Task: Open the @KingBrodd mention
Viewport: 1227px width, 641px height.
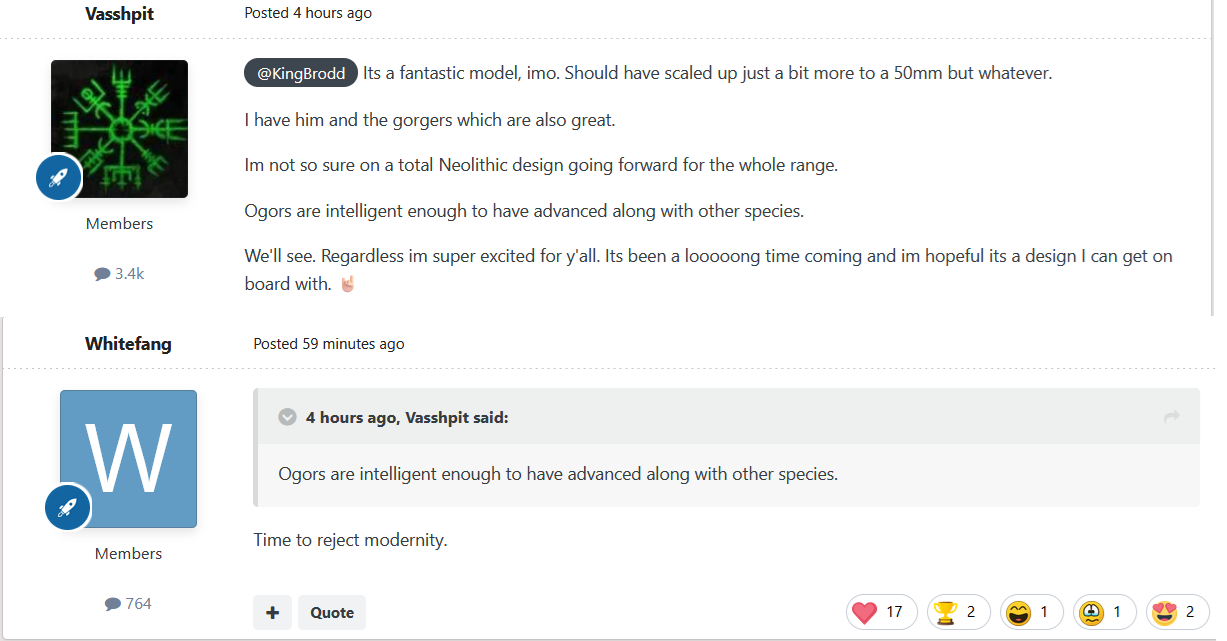Action: coord(301,73)
